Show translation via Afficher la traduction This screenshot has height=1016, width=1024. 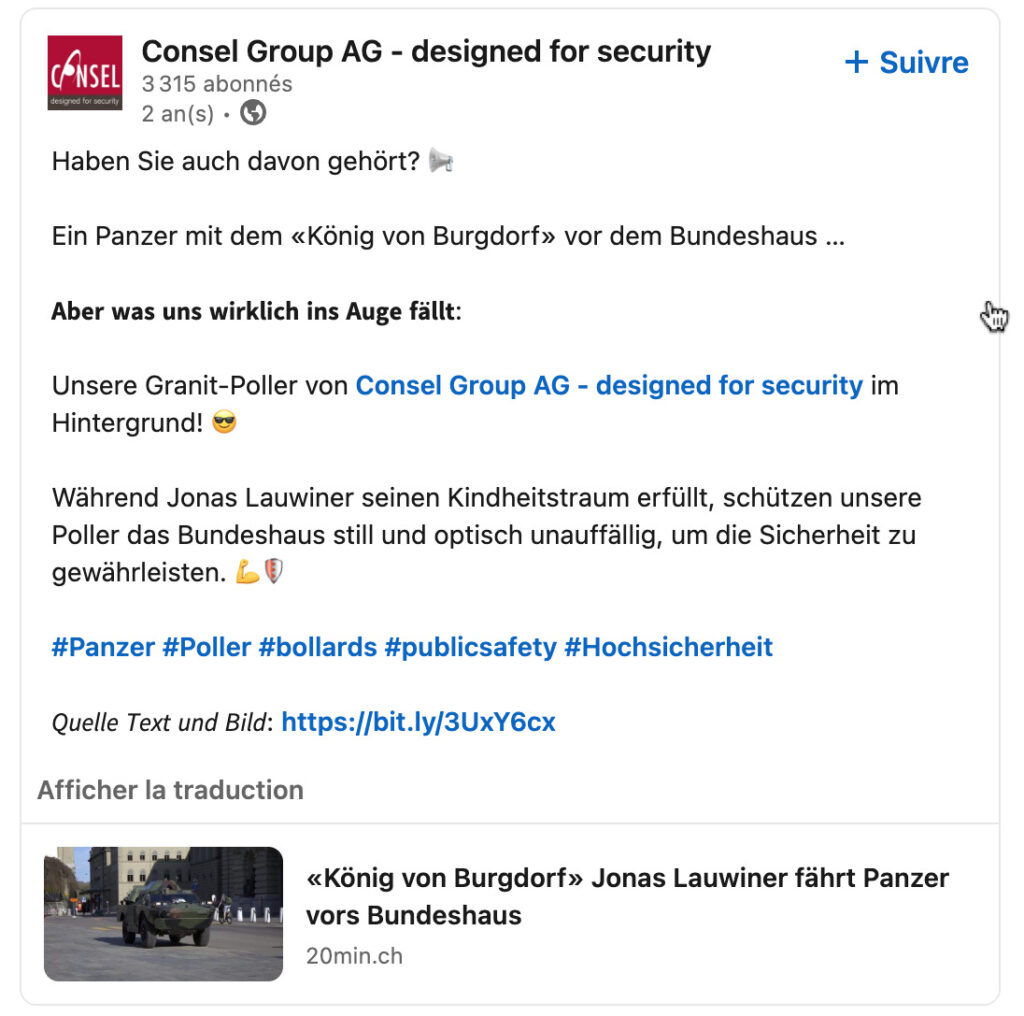point(170,790)
